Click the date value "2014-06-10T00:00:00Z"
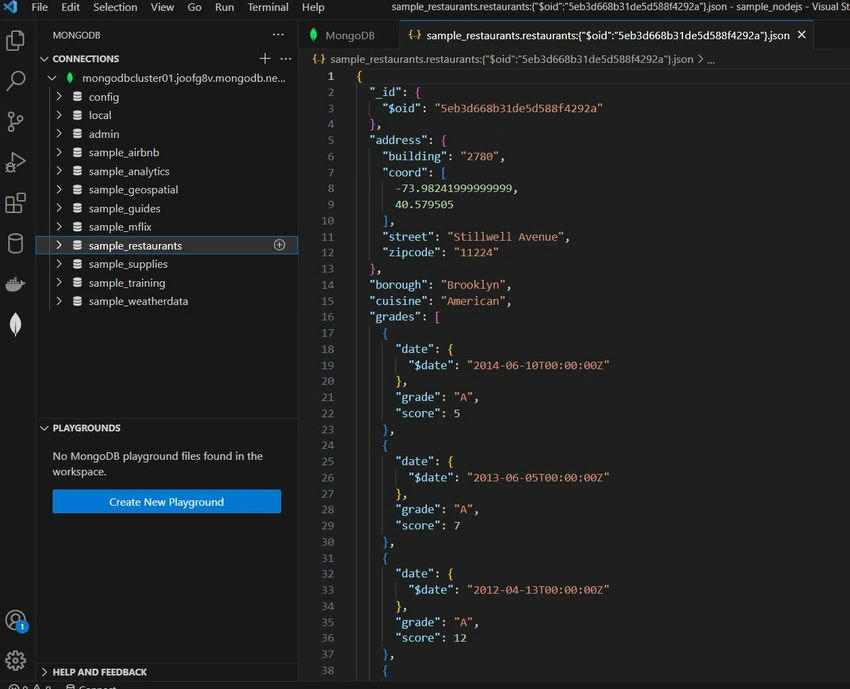 pyautogui.click(x=538, y=365)
